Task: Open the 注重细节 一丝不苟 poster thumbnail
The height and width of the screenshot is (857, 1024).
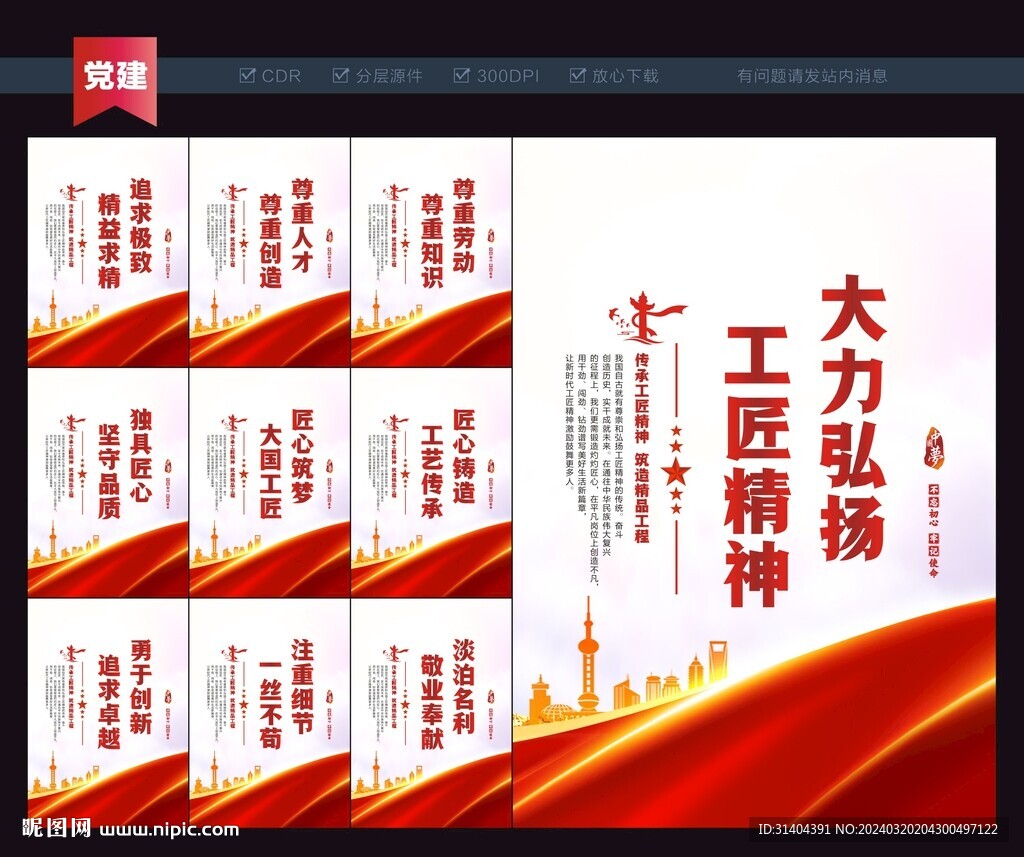Action: coord(269,713)
